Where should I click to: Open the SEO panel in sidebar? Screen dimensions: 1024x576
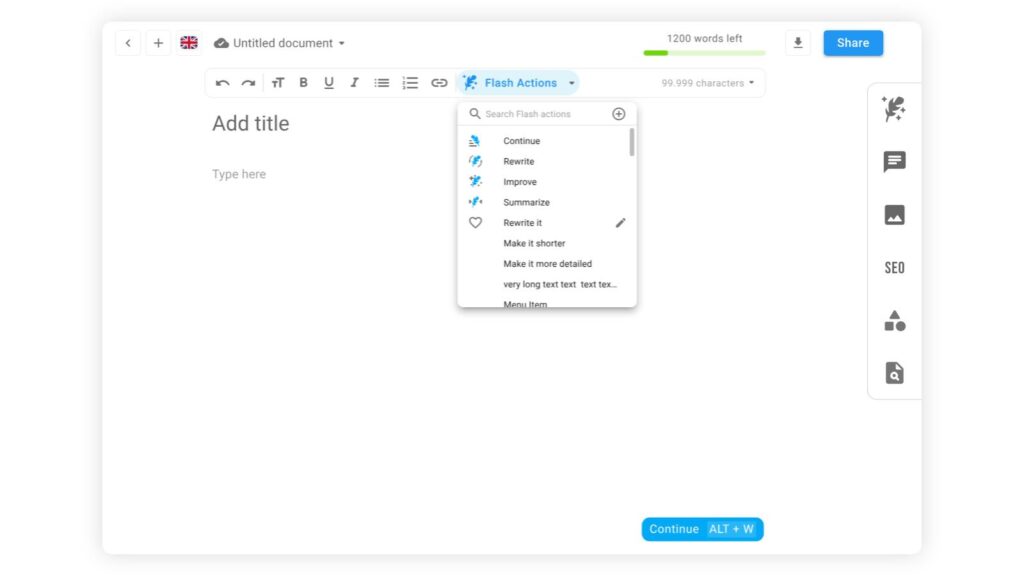894,268
